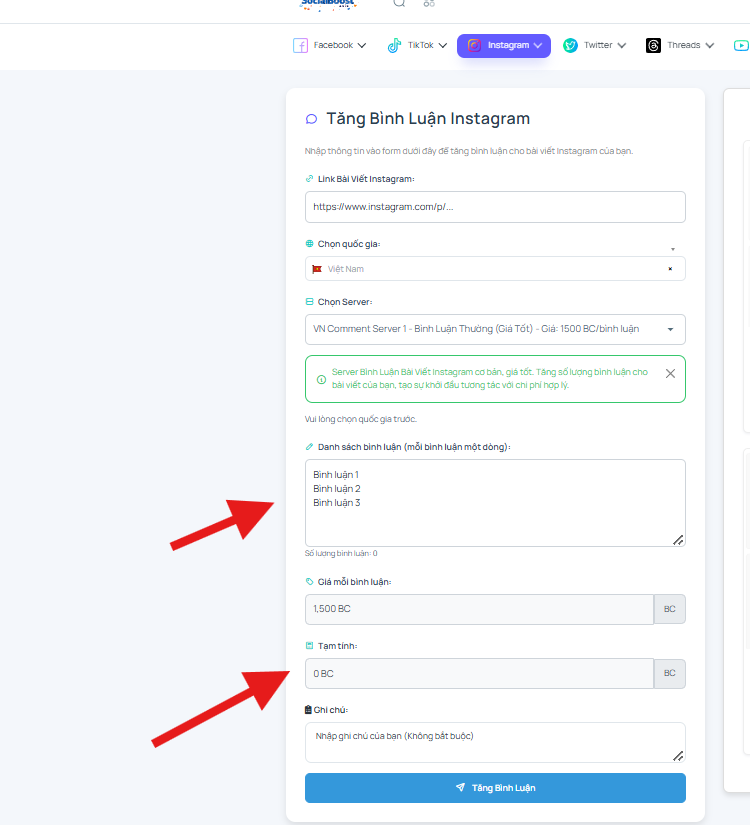This screenshot has width=750, height=825.
Task: Expand the Threads menu chevron
Action: pos(709,46)
